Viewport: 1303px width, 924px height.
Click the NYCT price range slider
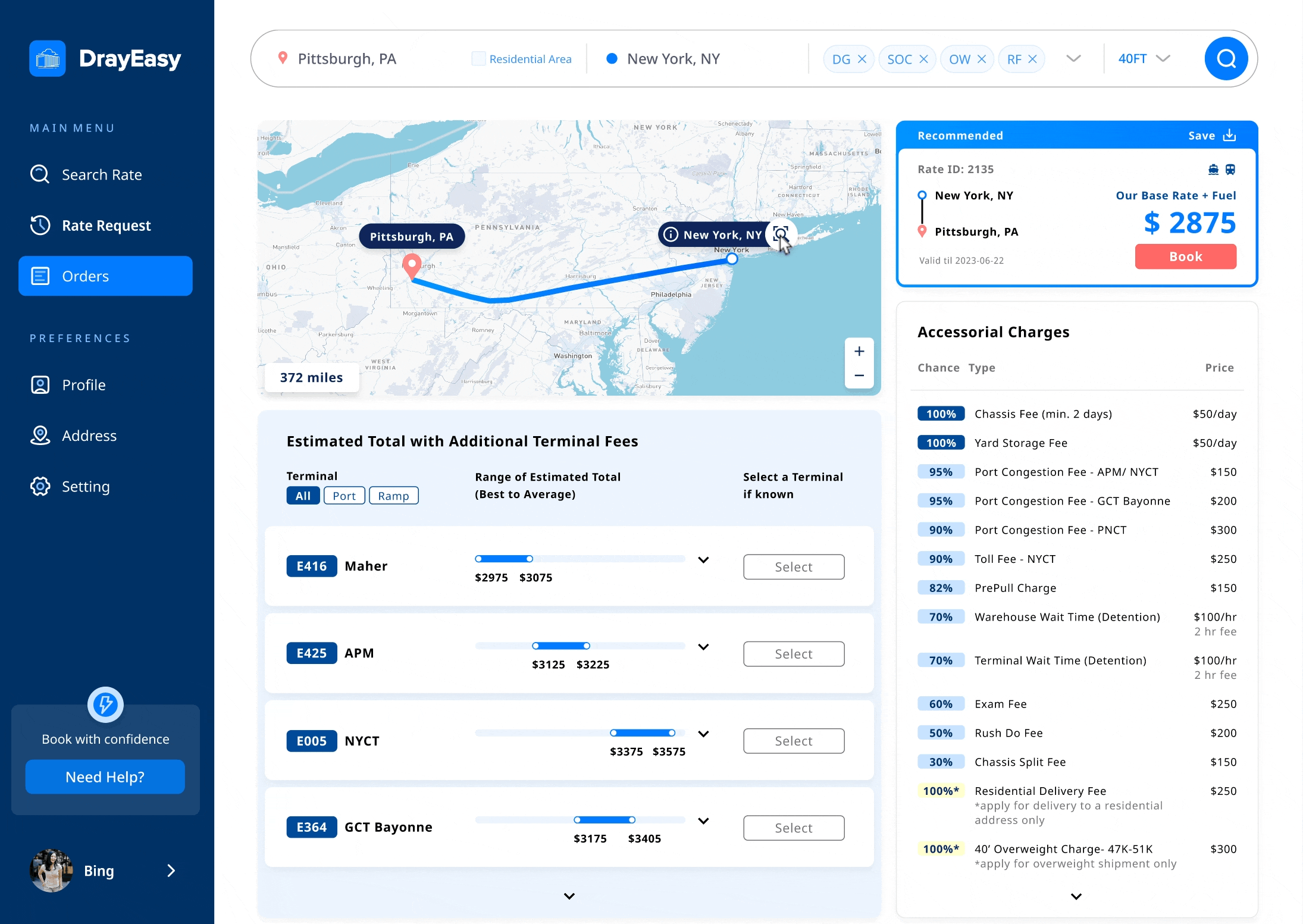(643, 733)
